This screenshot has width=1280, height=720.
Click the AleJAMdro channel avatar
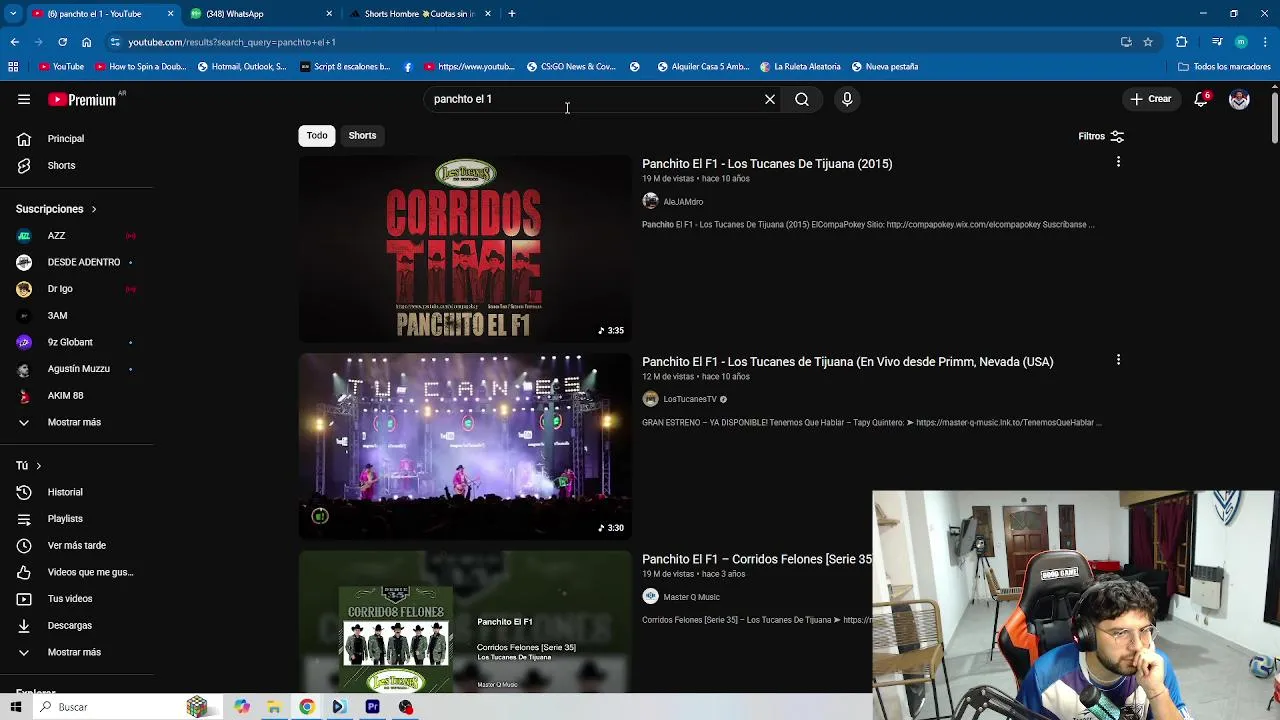tap(650, 201)
